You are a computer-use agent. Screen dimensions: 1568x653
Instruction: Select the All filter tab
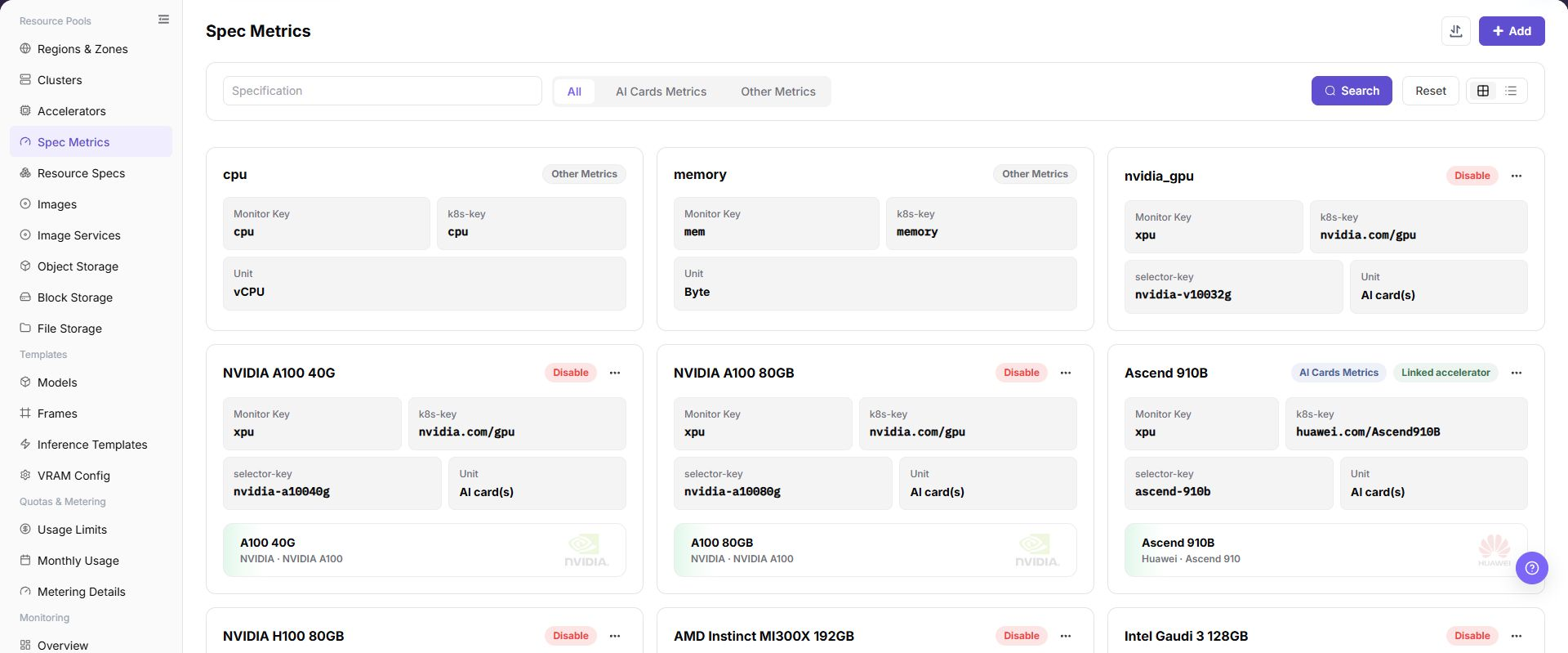pos(574,92)
